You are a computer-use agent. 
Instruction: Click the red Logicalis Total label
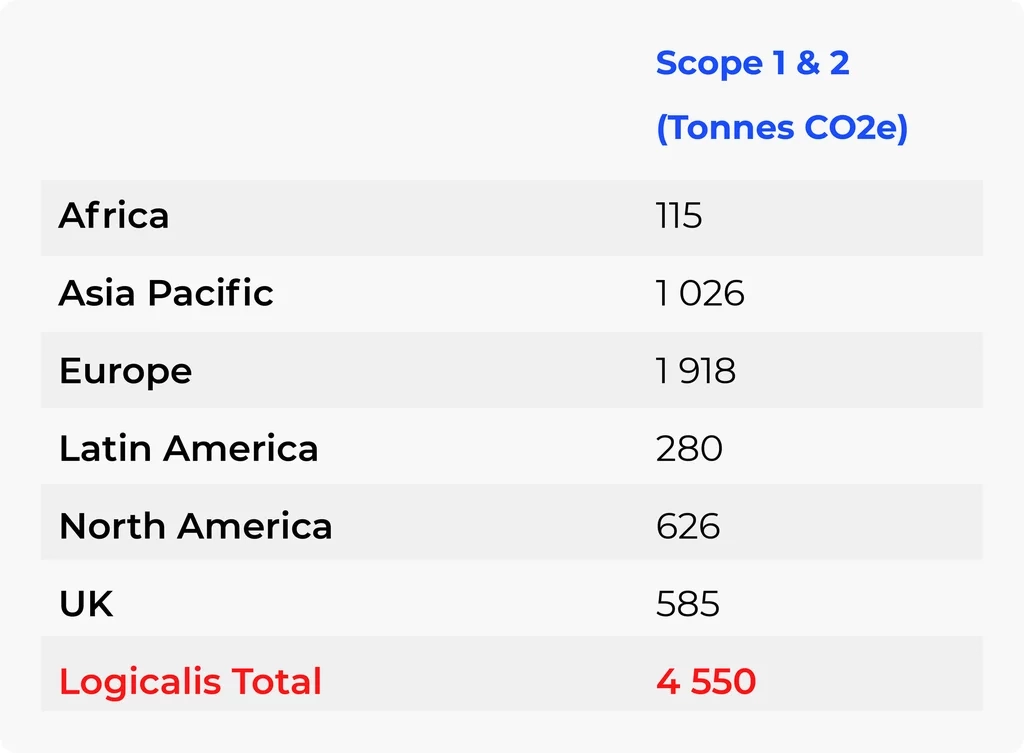[x=190, y=682]
